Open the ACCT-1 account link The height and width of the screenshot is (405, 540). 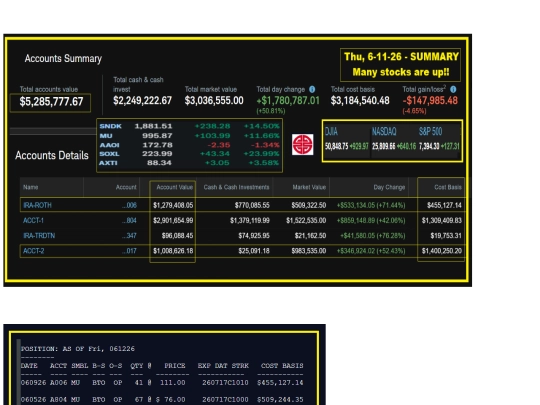click(33, 220)
